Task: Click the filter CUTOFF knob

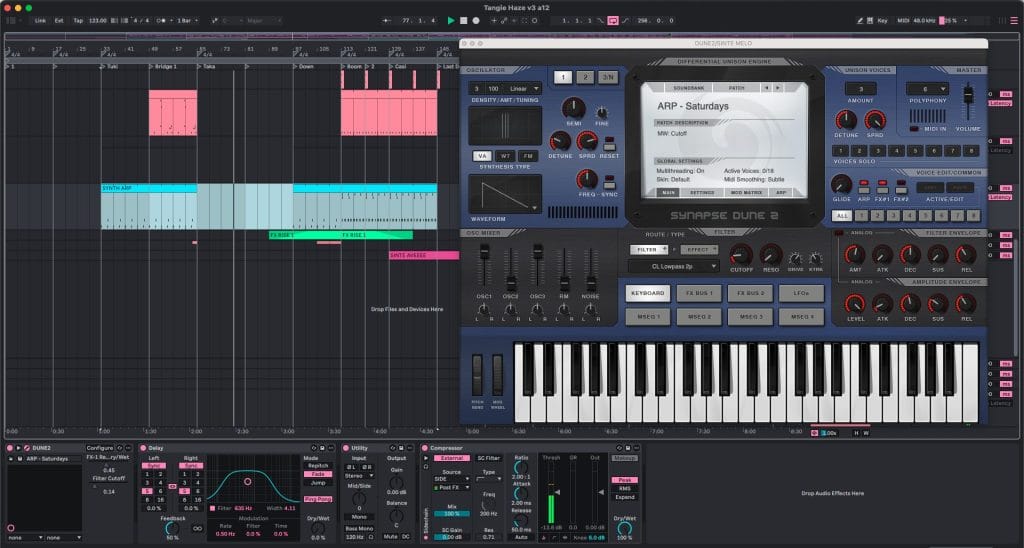Action: [741, 255]
